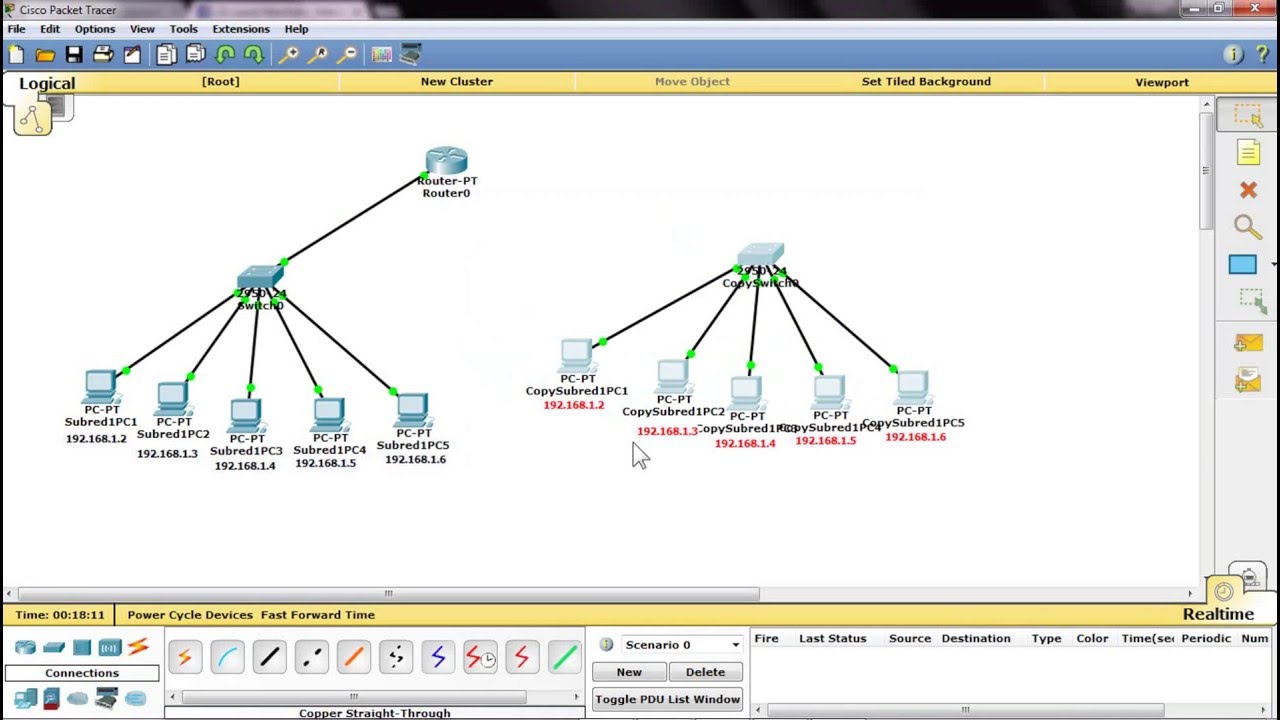Choose the Delete tool
The width and height of the screenshot is (1280, 720).
click(1248, 190)
